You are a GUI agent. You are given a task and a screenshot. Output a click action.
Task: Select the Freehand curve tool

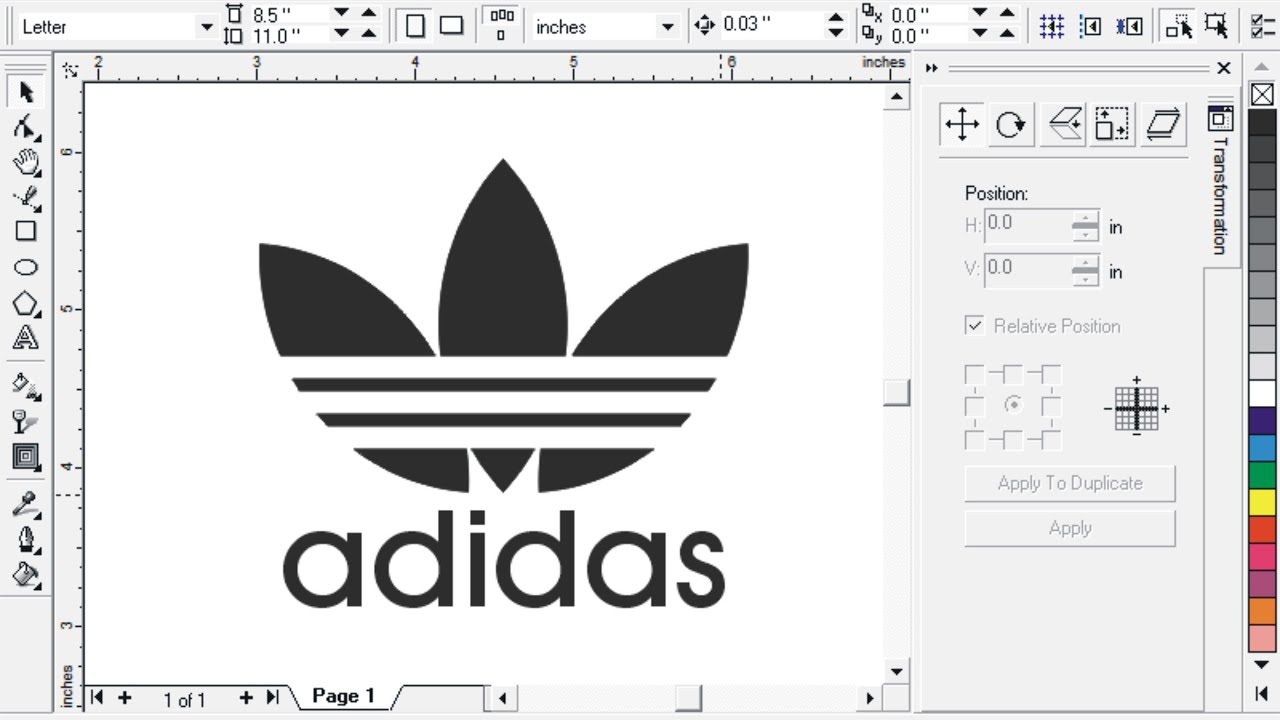[26, 197]
